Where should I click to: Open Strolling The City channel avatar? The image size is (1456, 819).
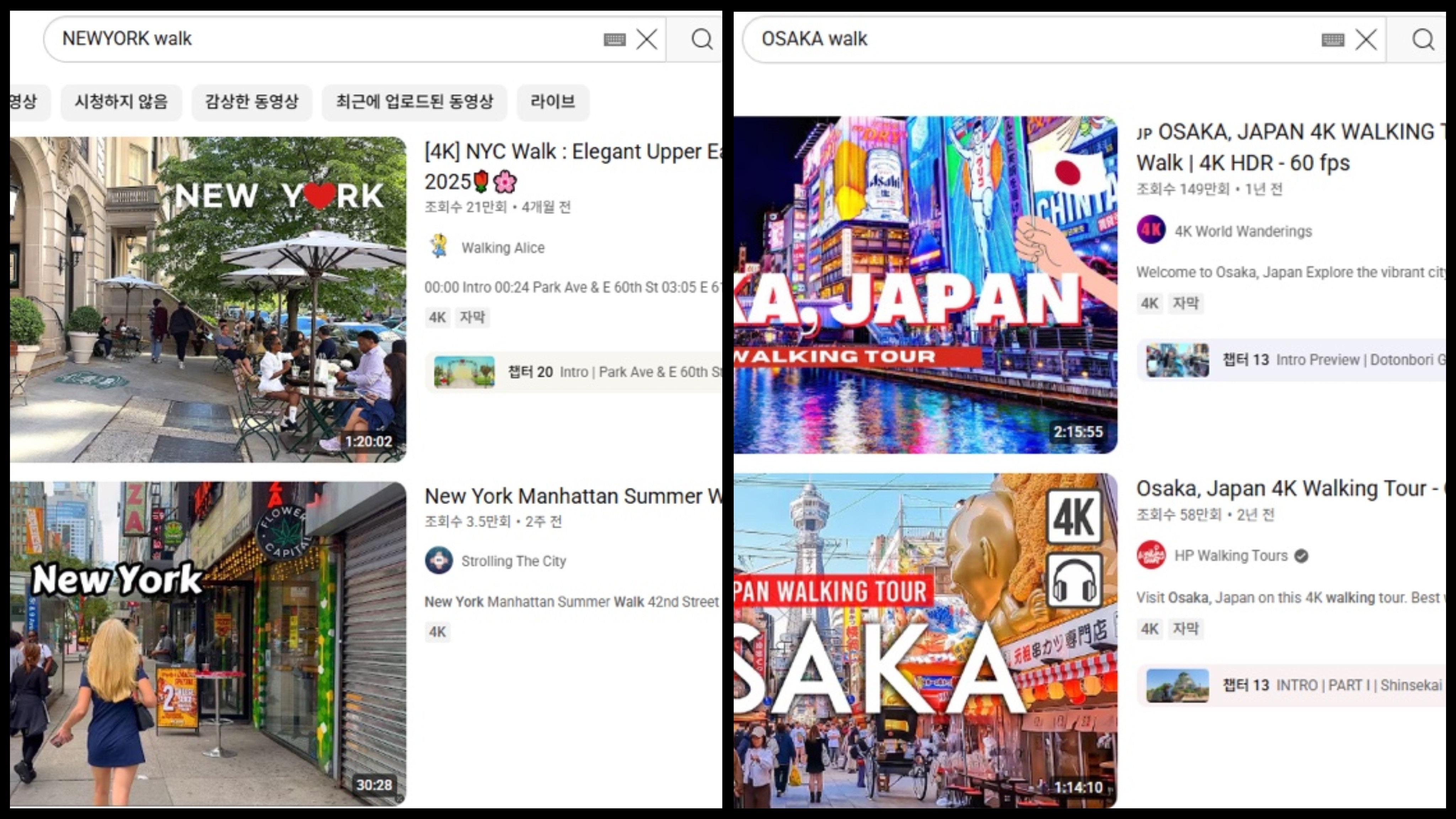click(x=439, y=561)
